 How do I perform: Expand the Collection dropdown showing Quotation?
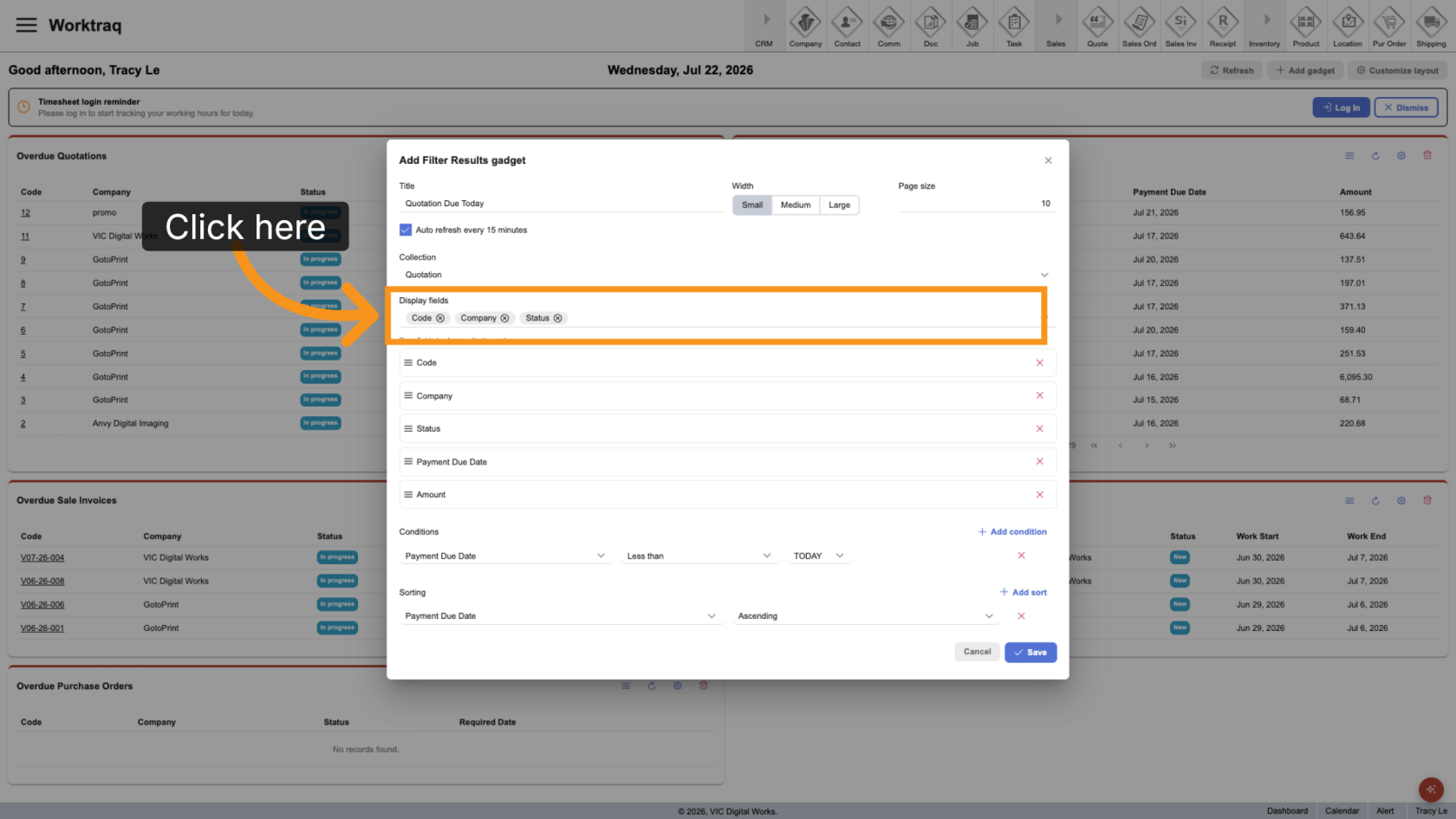pyautogui.click(x=727, y=275)
